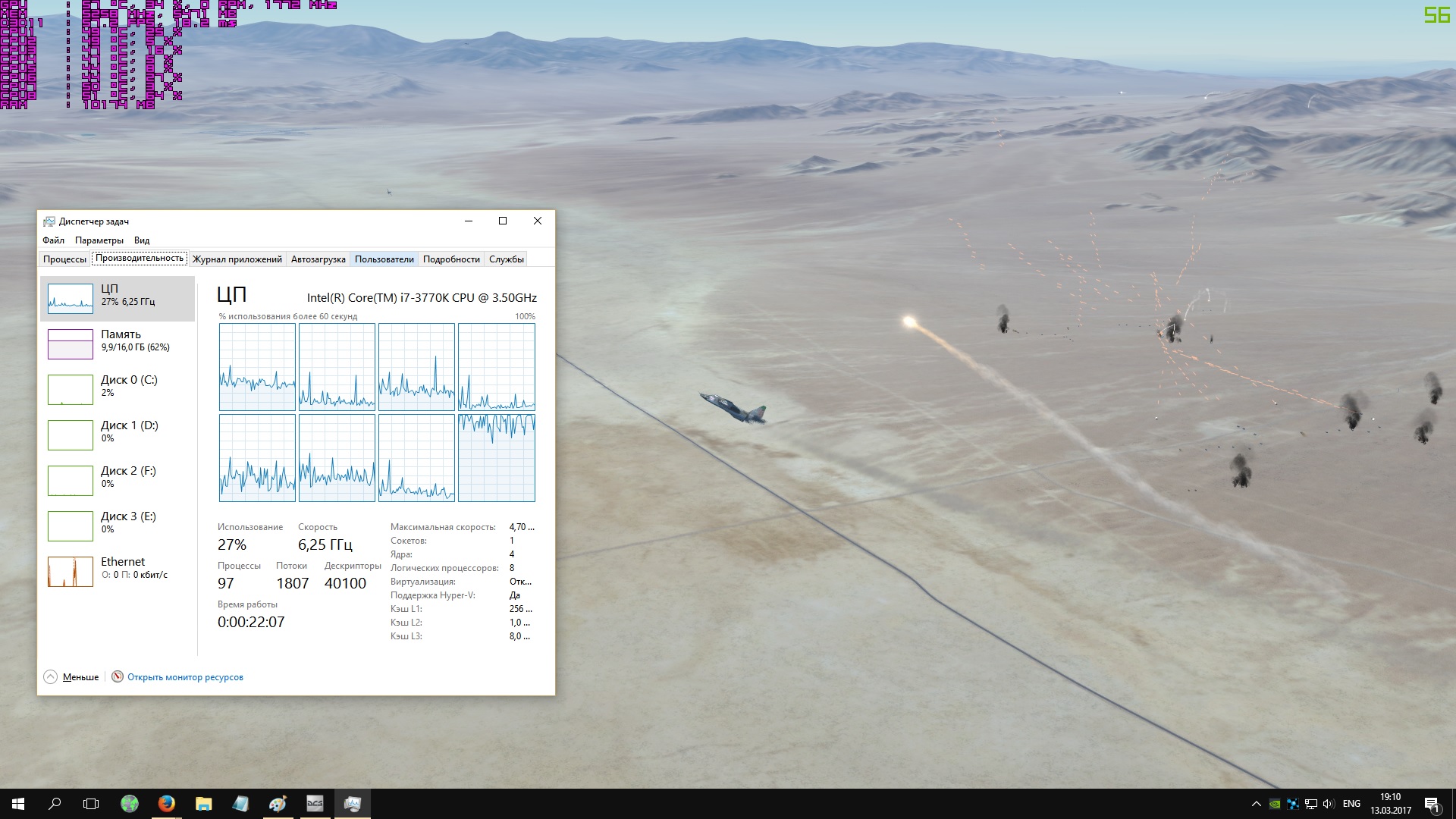Select Диск 3 (E:) in sidebar
The width and height of the screenshot is (1456, 819).
coord(118,526)
